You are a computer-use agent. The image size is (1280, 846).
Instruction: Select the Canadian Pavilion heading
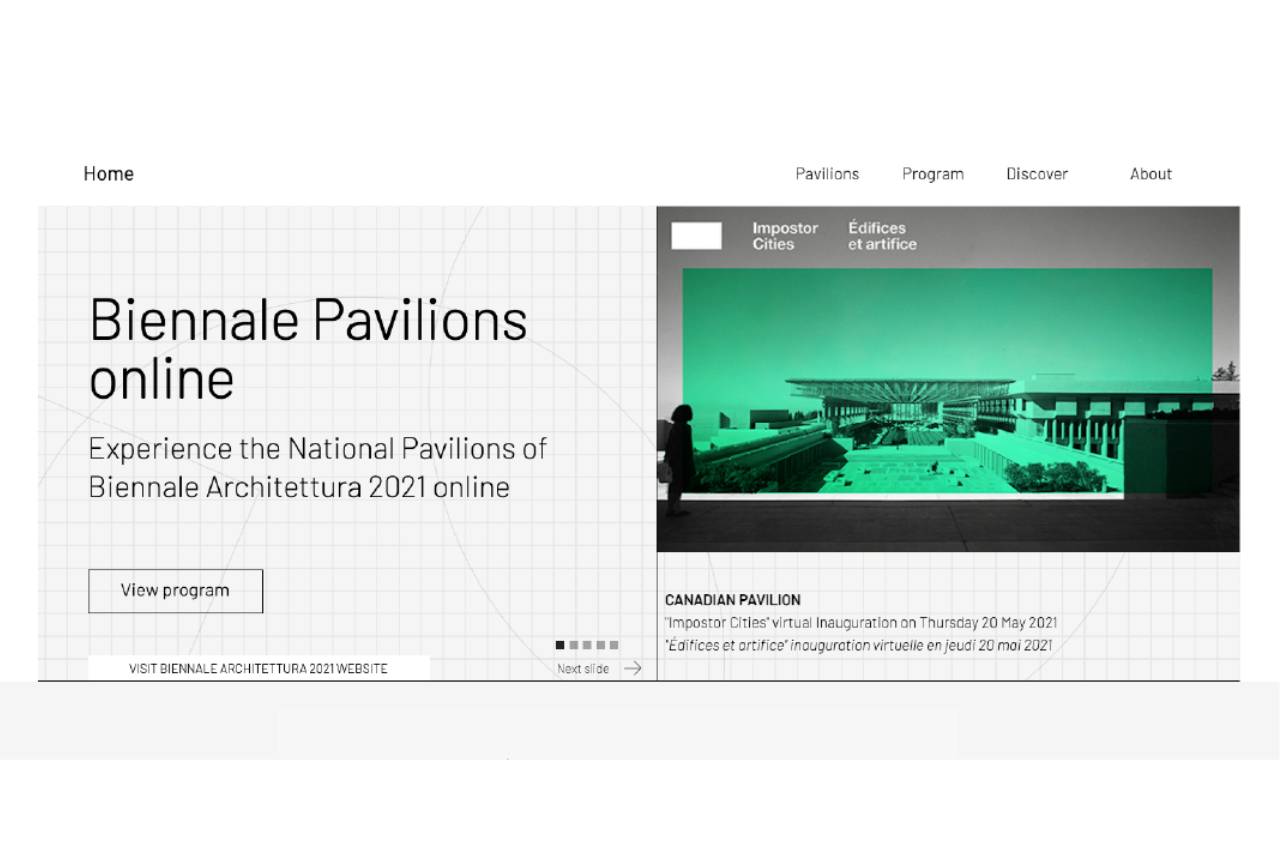pyautogui.click(x=732, y=600)
